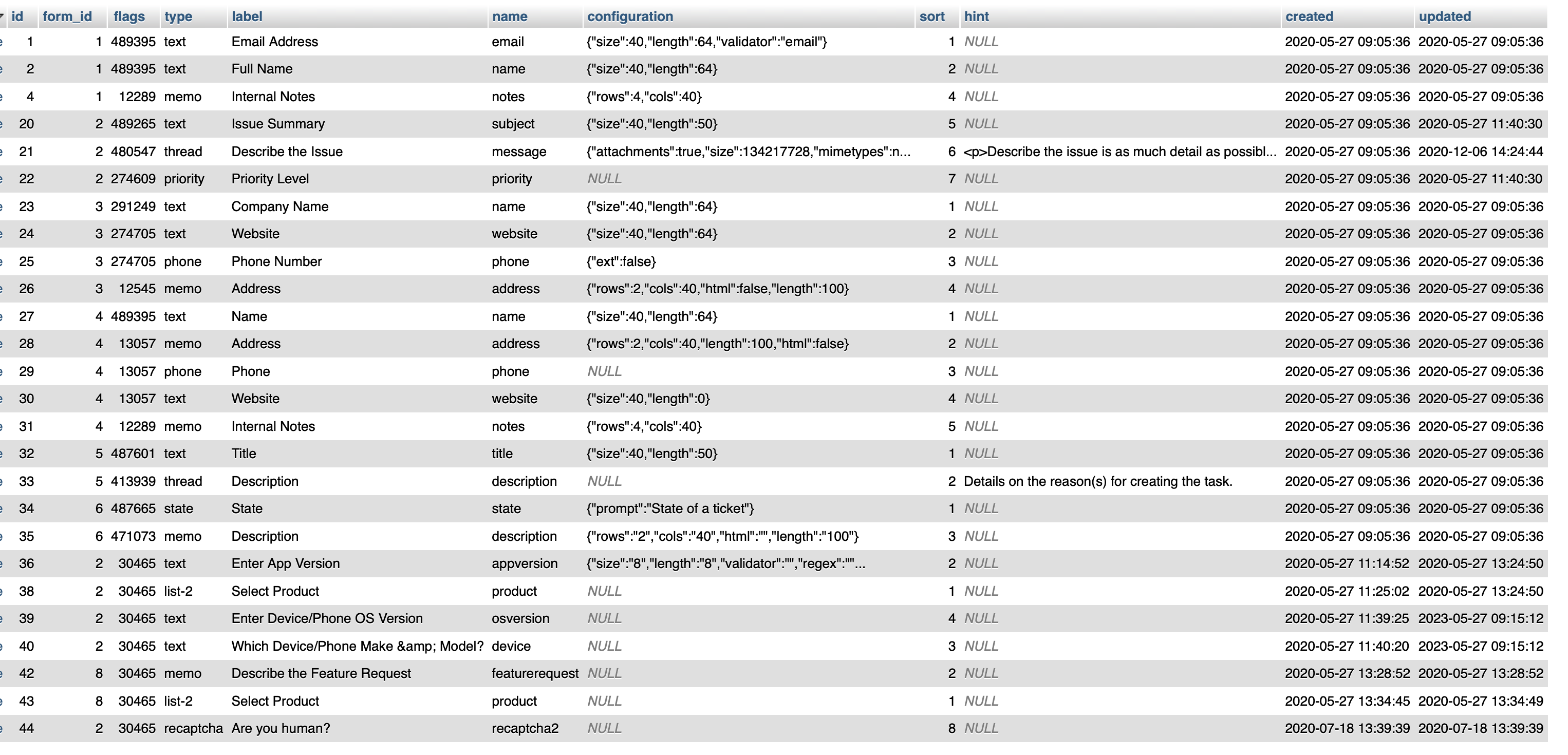The height and width of the screenshot is (755, 1568).
Task: Select the configuration starting '{"size":"8"'
Action: [725, 563]
